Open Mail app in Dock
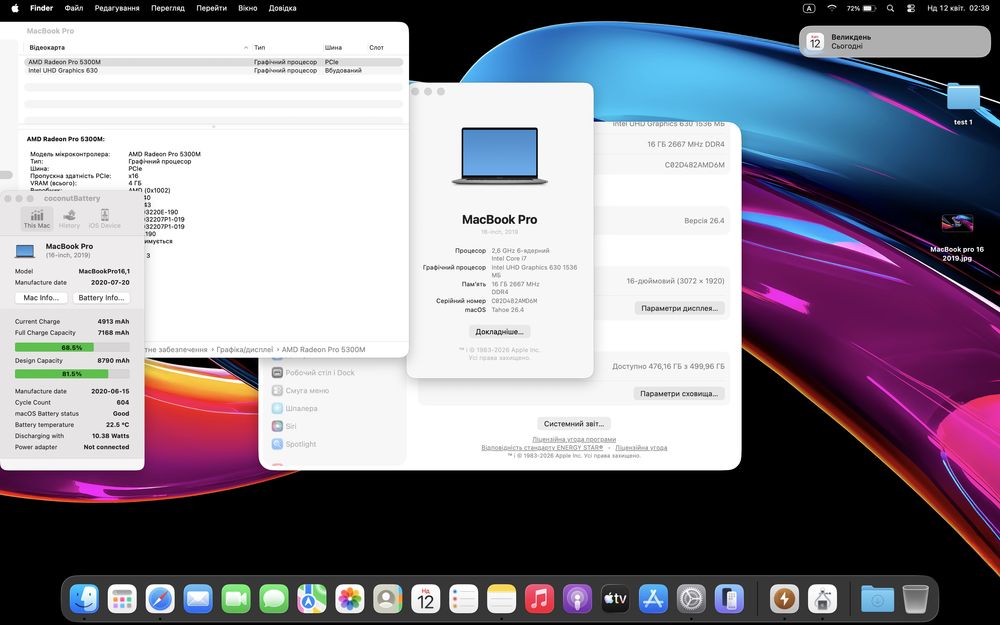1000x625 pixels. [x=198, y=599]
